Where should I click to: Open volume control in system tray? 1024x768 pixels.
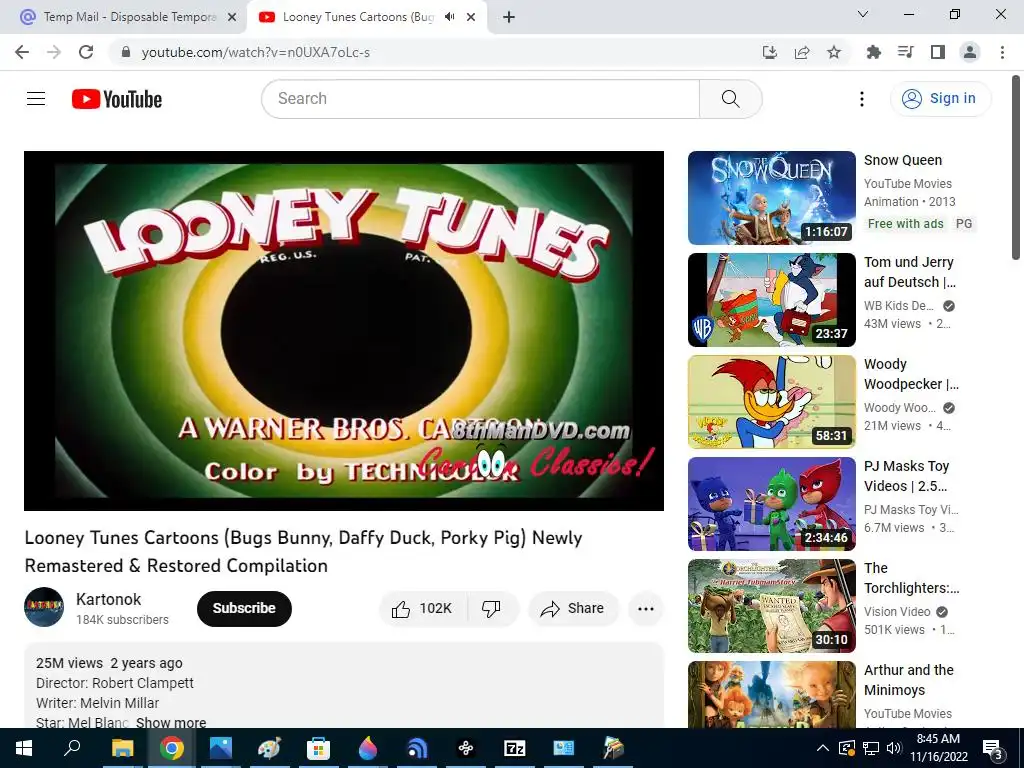pos(894,748)
